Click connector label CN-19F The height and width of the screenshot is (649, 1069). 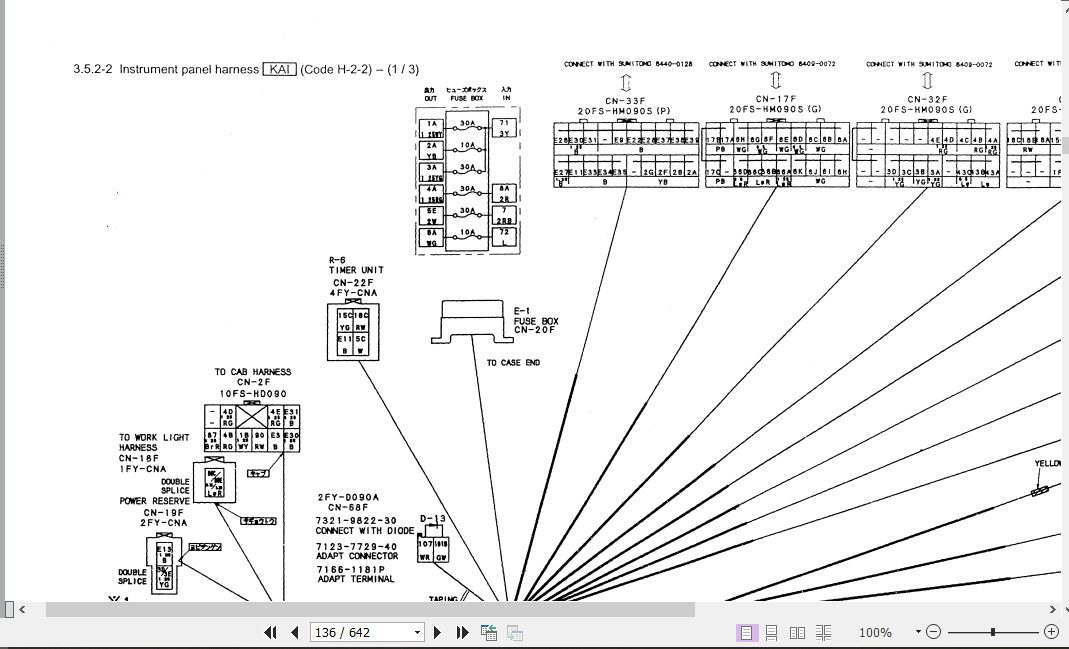164,513
